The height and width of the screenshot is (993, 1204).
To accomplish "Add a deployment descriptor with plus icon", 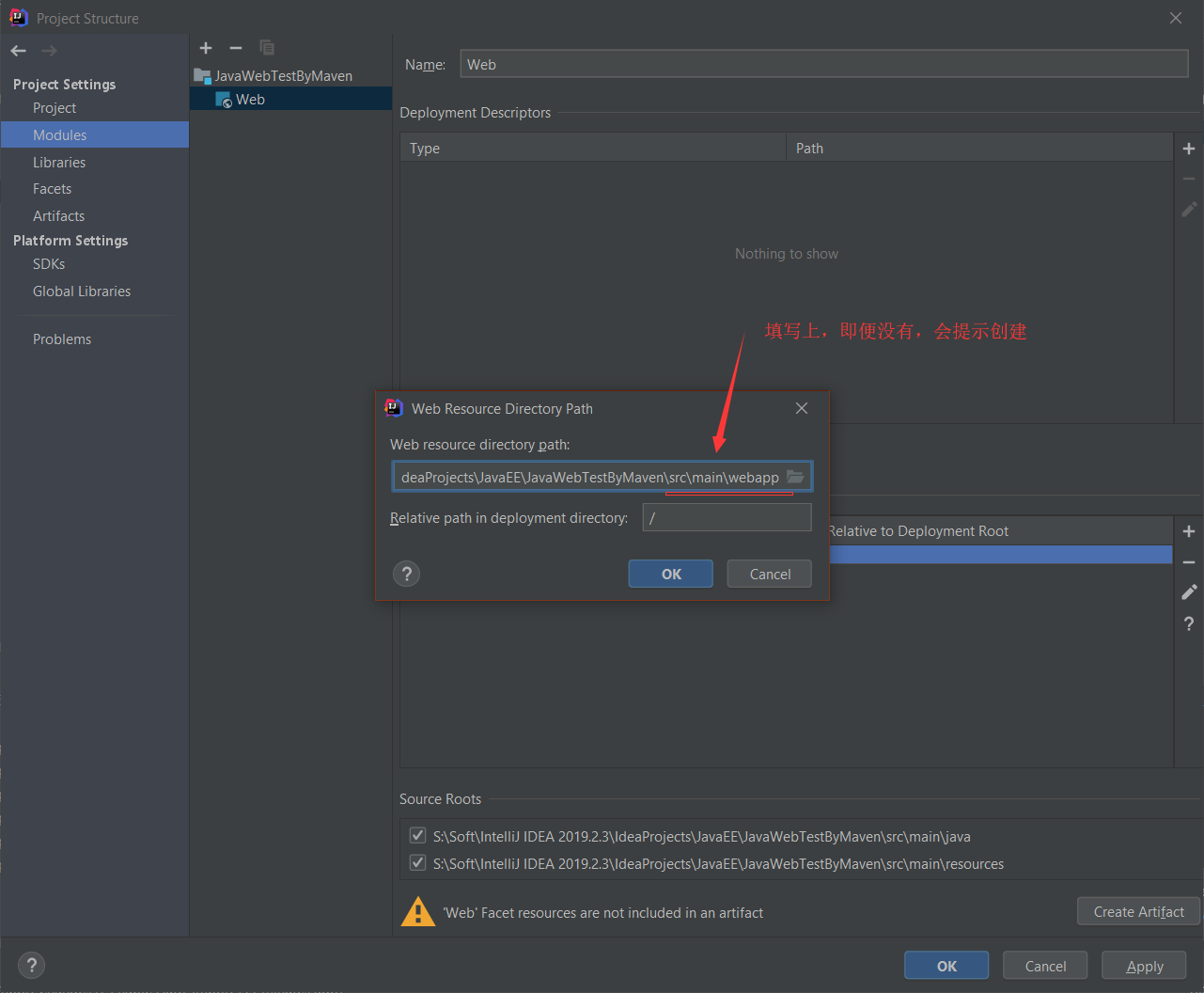I will point(1189,149).
